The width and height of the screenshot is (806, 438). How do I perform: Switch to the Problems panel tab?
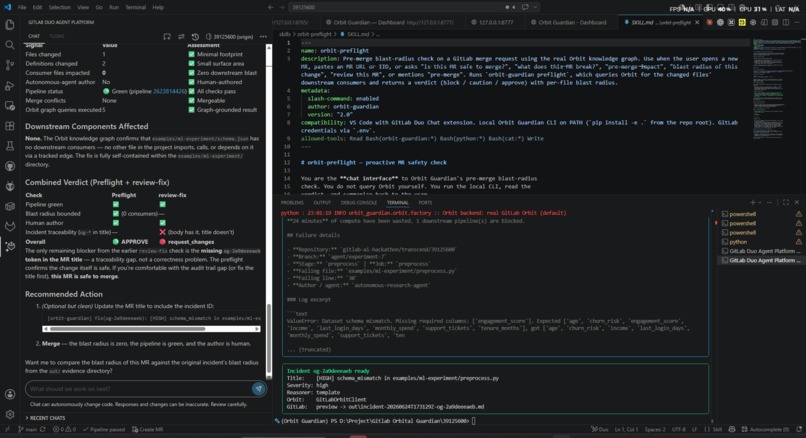(x=292, y=203)
